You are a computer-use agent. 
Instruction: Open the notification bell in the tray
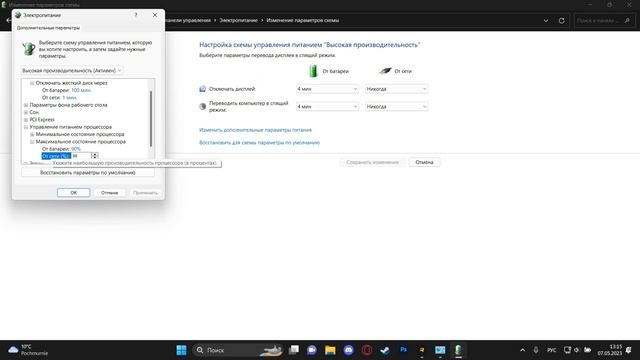tap(629, 350)
